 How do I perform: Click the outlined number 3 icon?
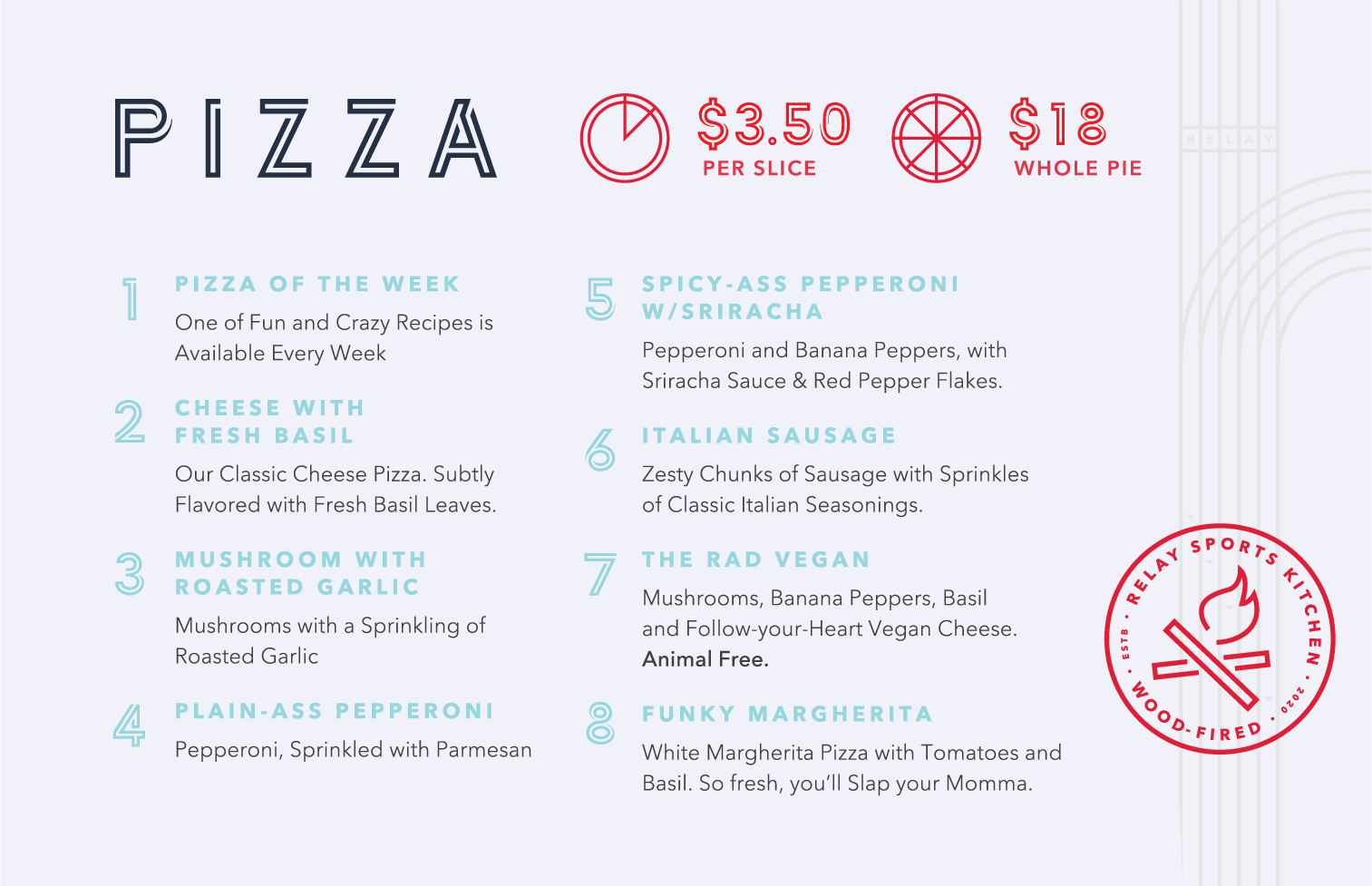click(130, 573)
